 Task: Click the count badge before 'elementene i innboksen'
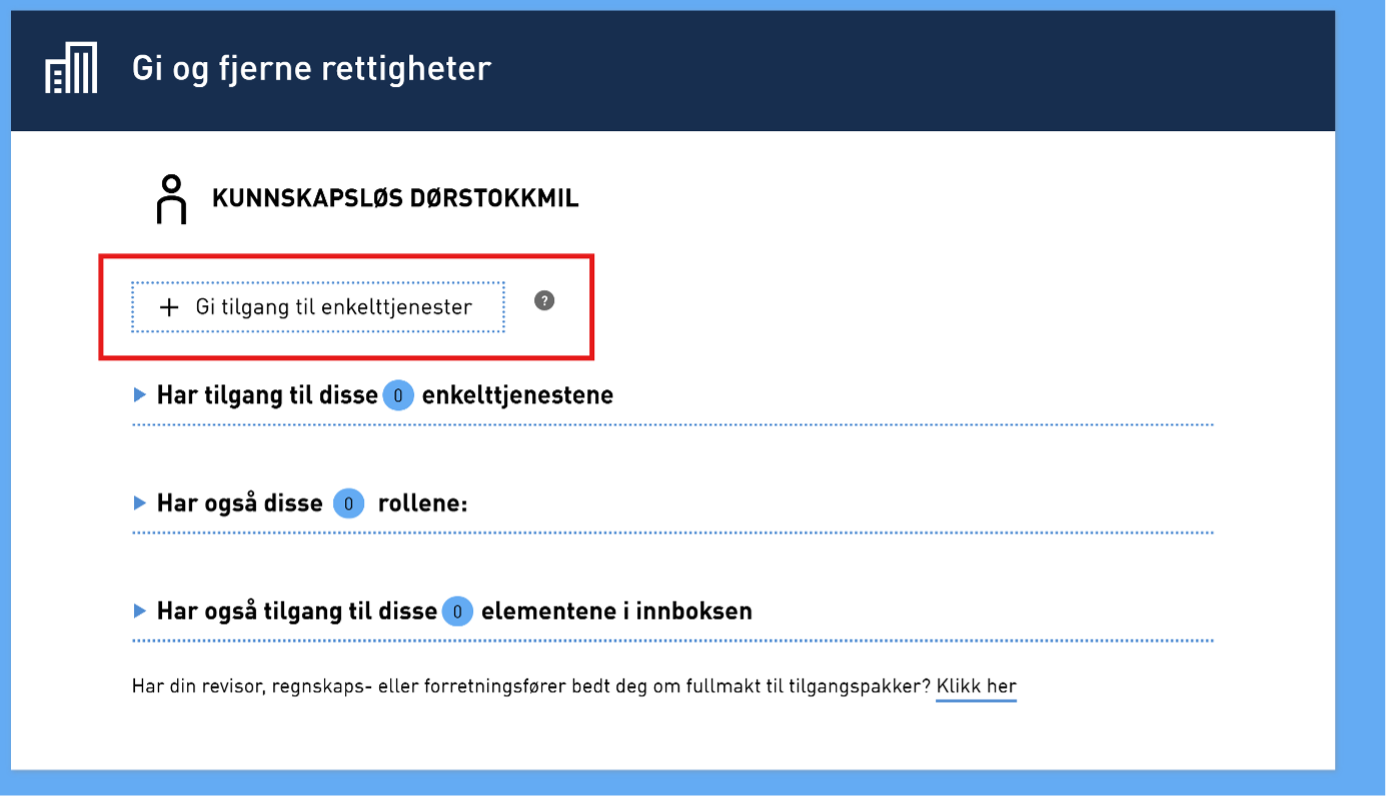coord(457,611)
